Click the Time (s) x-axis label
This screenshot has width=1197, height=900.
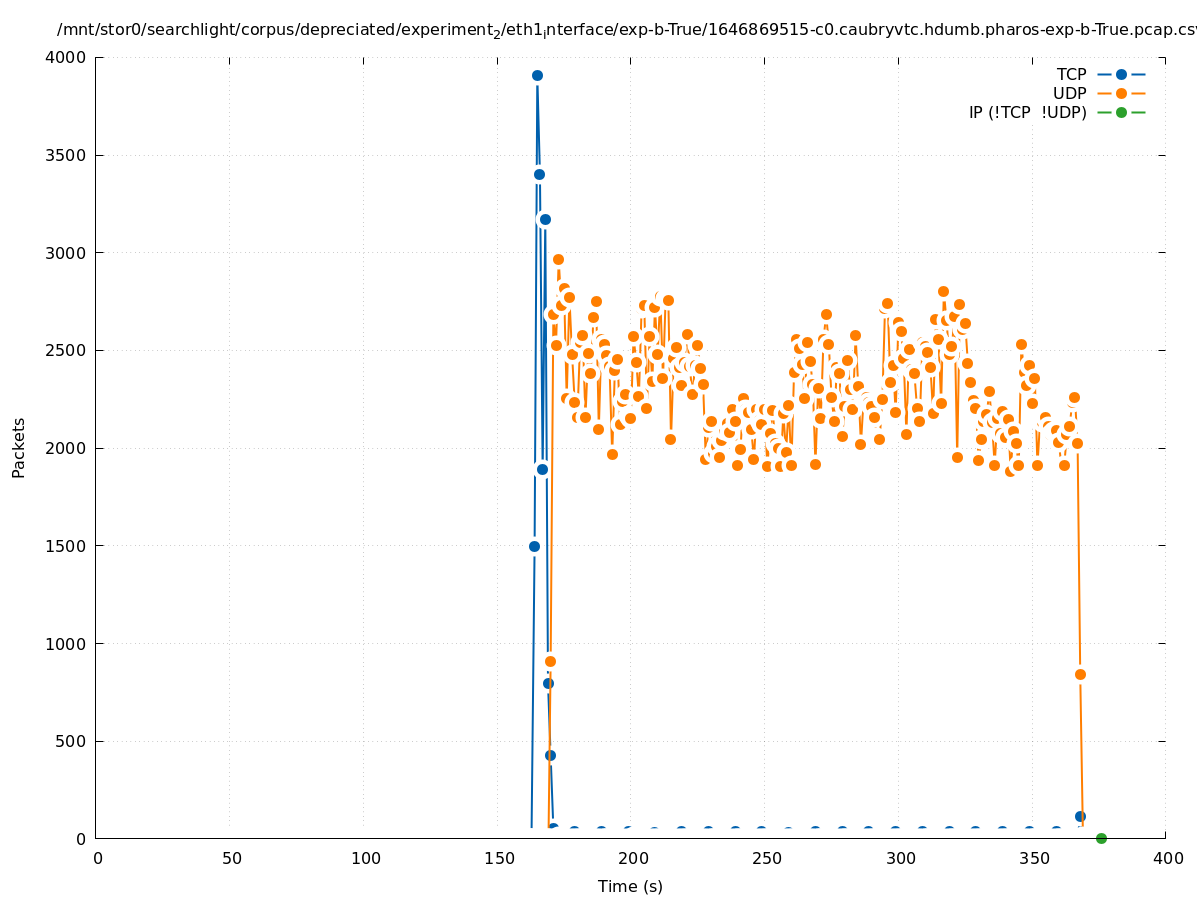pyautogui.click(x=630, y=886)
